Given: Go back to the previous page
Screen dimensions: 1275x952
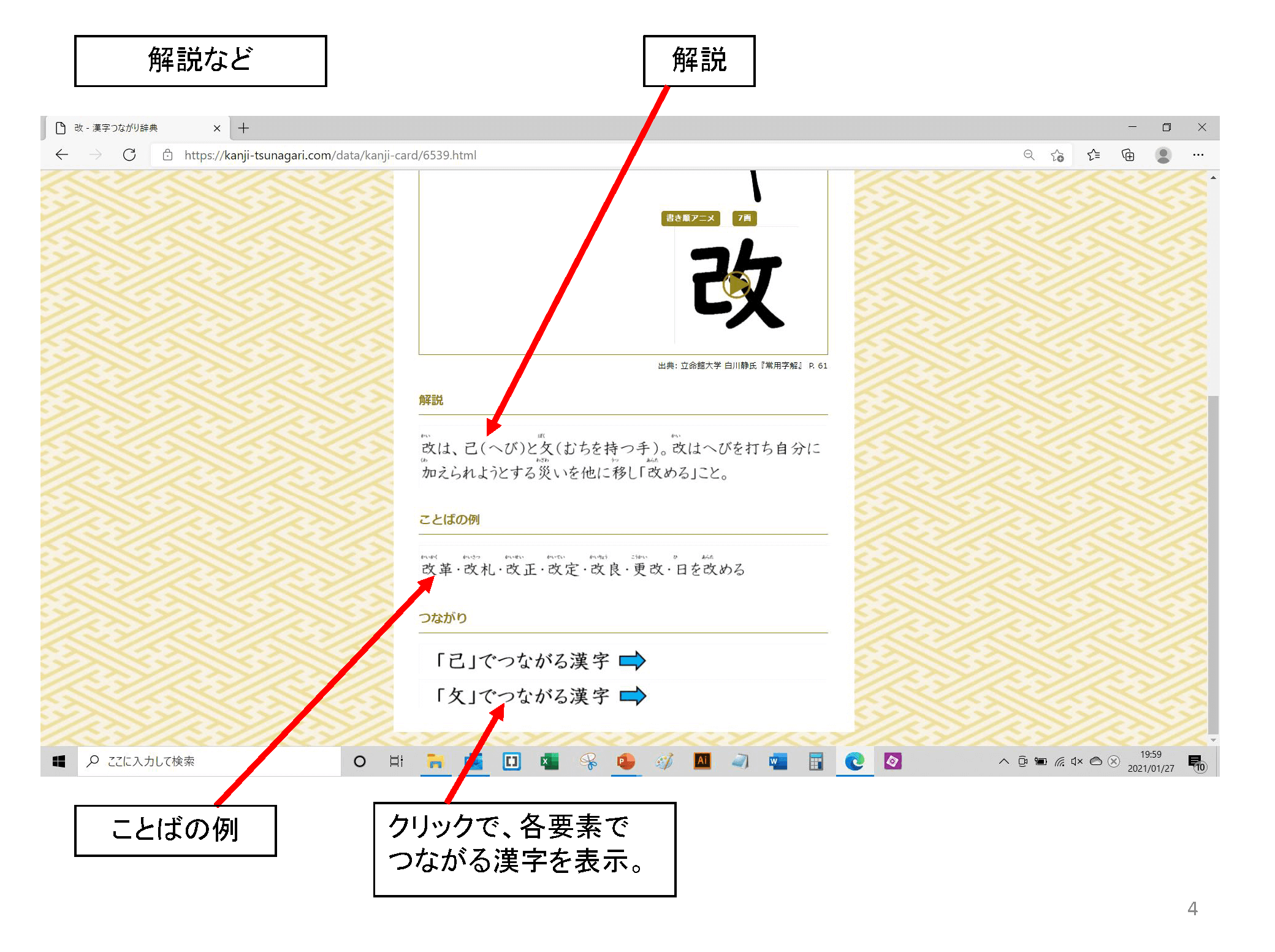Looking at the screenshot, I should [x=62, y=155].
